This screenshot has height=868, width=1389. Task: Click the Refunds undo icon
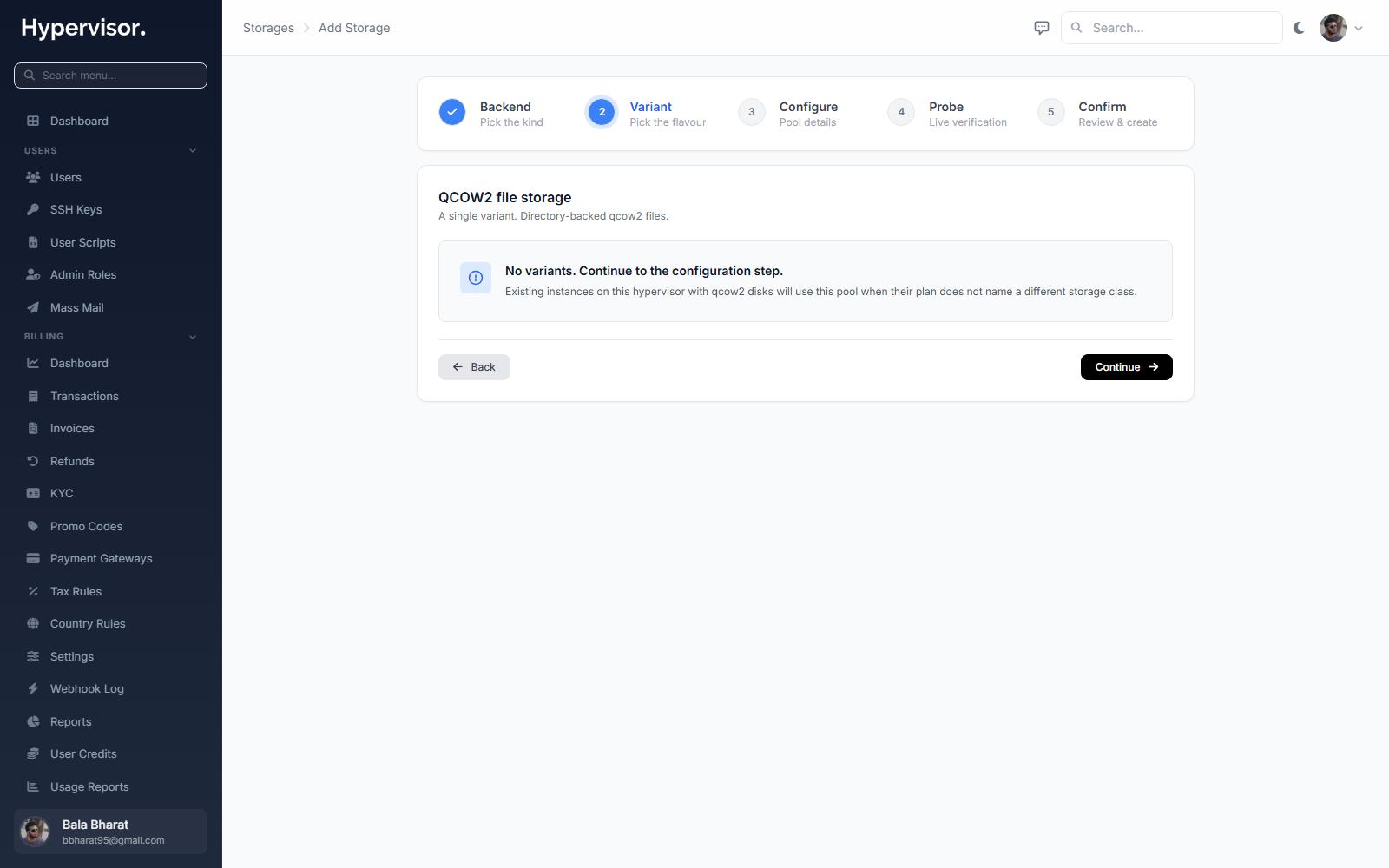tap(33, 461)
